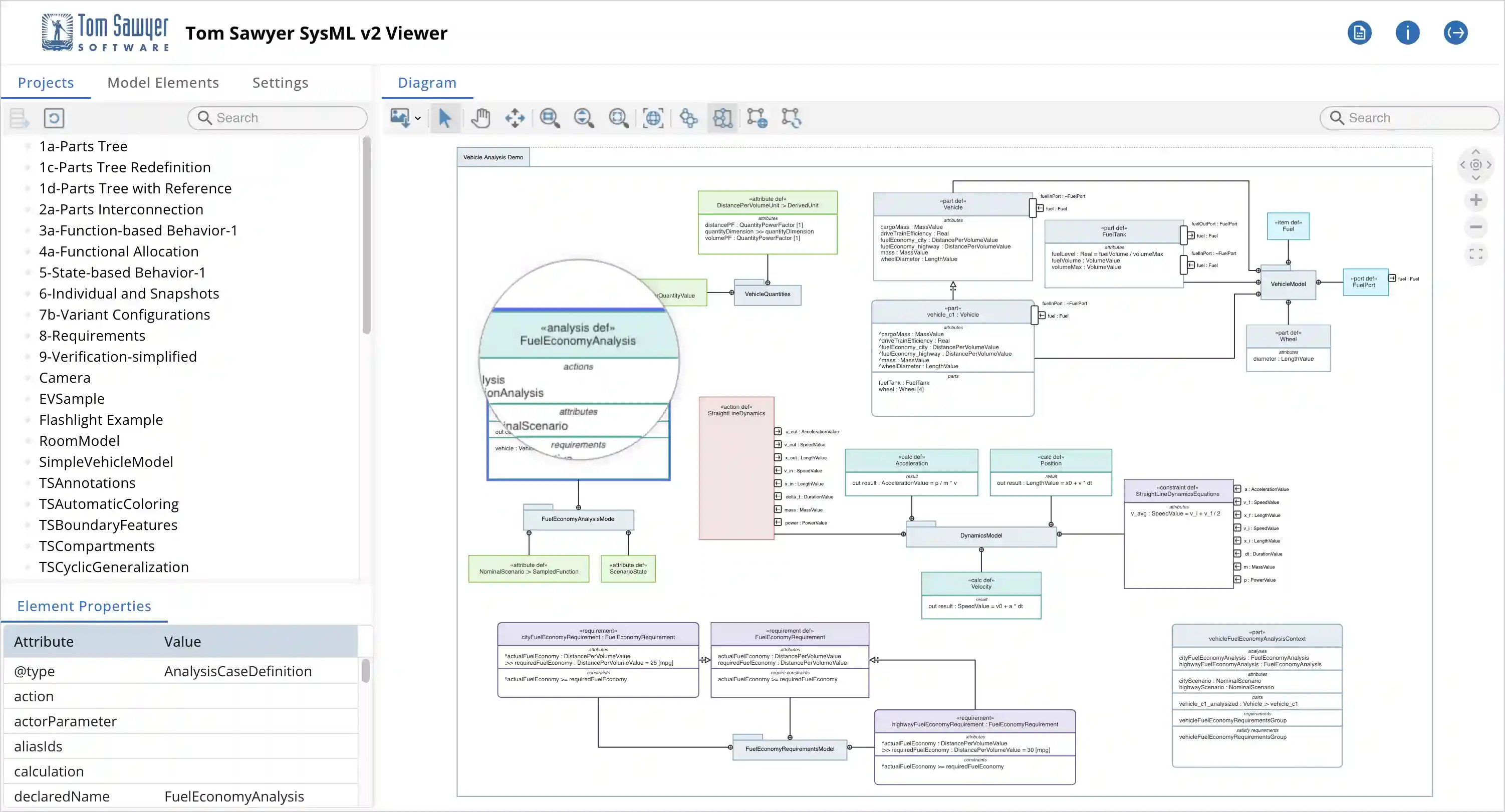Image resolution: width=1505 pixels, height=812 pixels.
Task: Click the refresh projects icon
Action: tap(54, 118)
